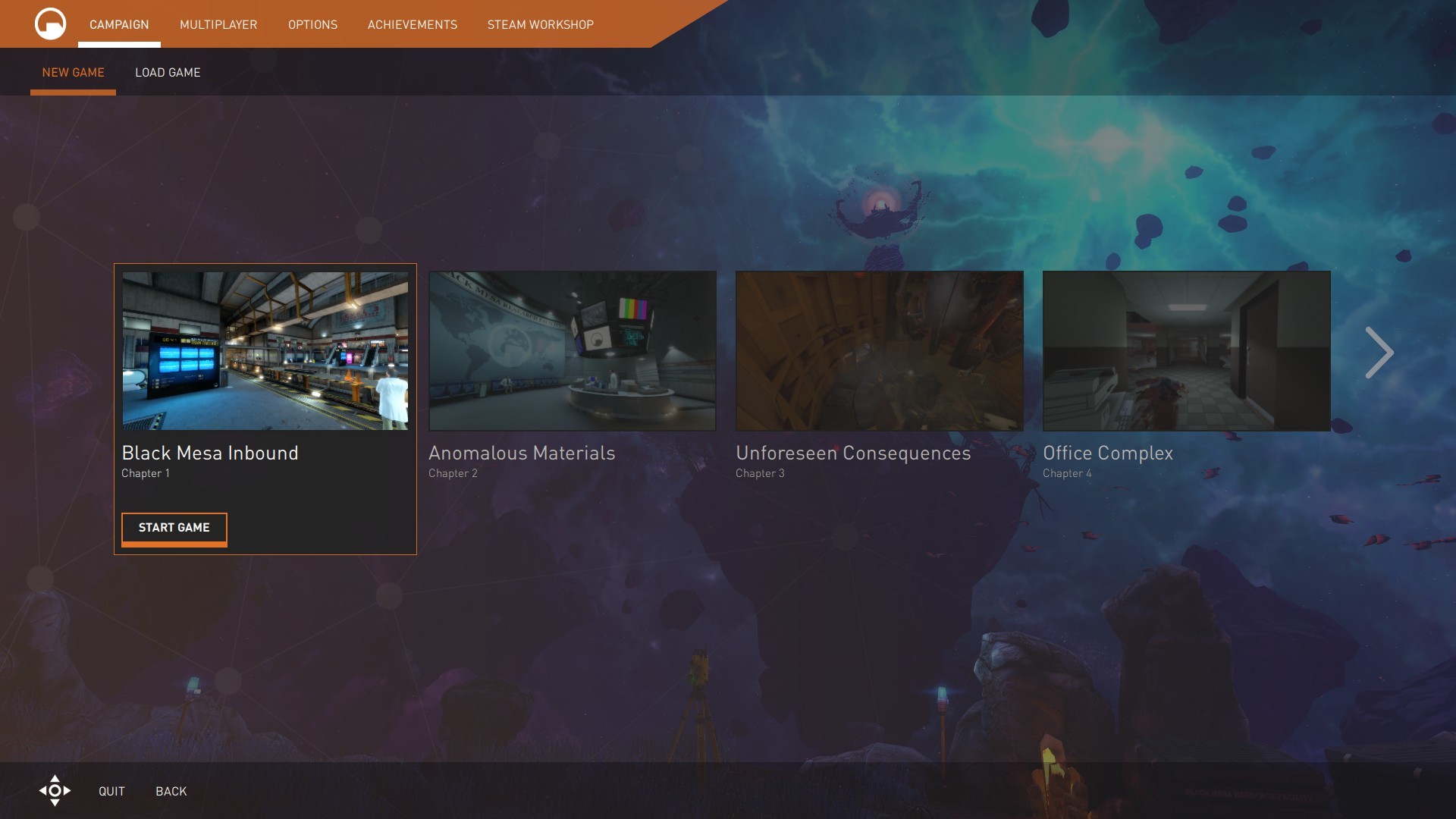Click the Office Complex title text
The height and width of the screenshot is (819, 1456).
1108,453
